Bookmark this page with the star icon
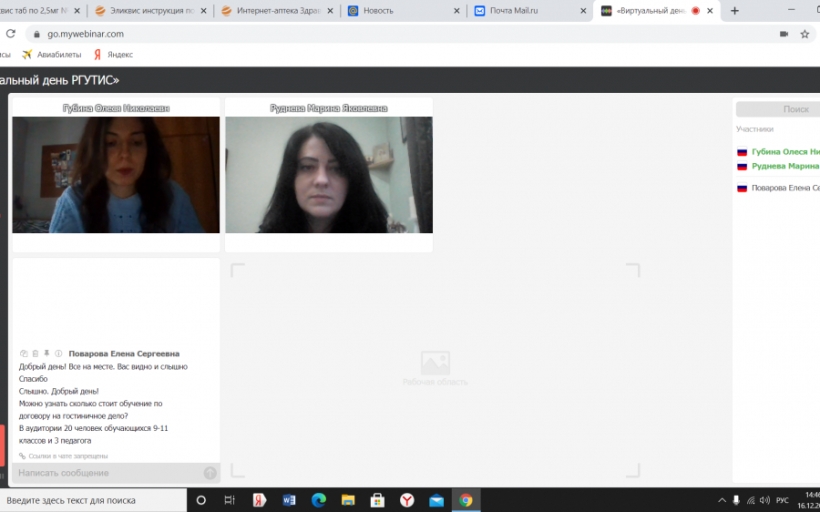This screenshot has width=820, height=512. coord(804,34)
